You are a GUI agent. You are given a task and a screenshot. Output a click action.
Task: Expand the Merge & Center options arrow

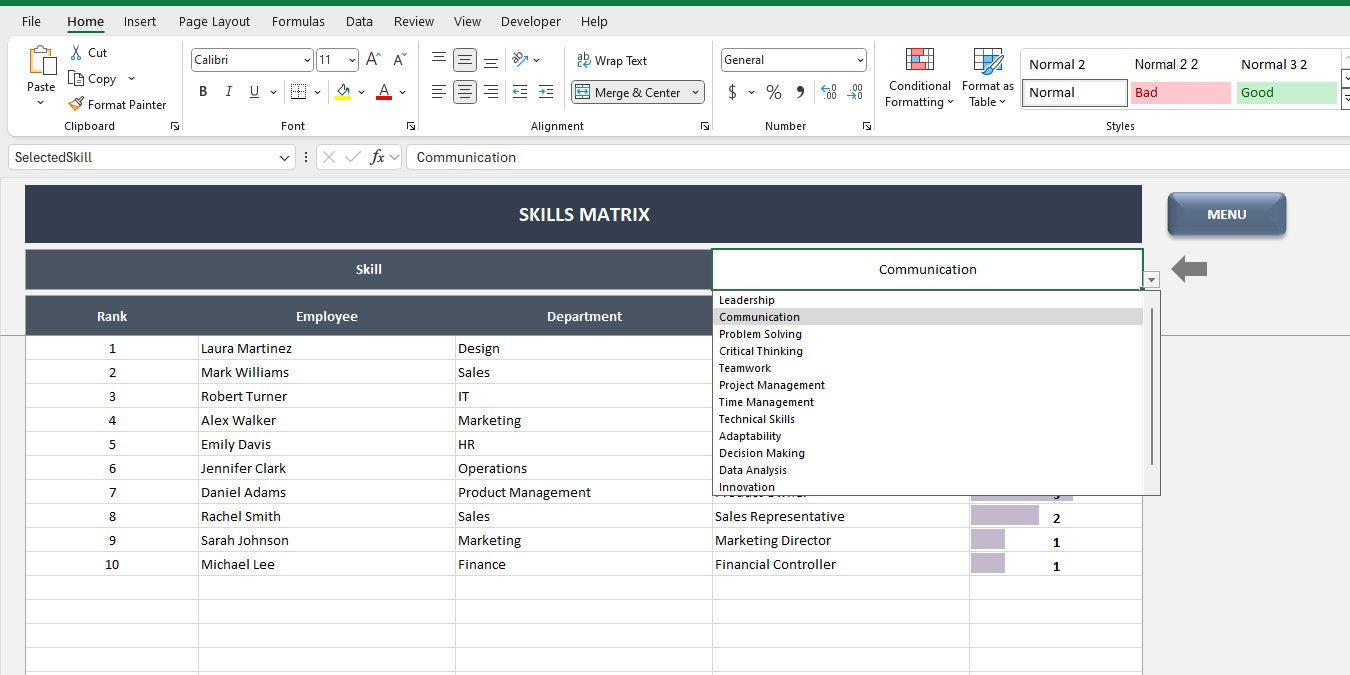pos(696,92)
